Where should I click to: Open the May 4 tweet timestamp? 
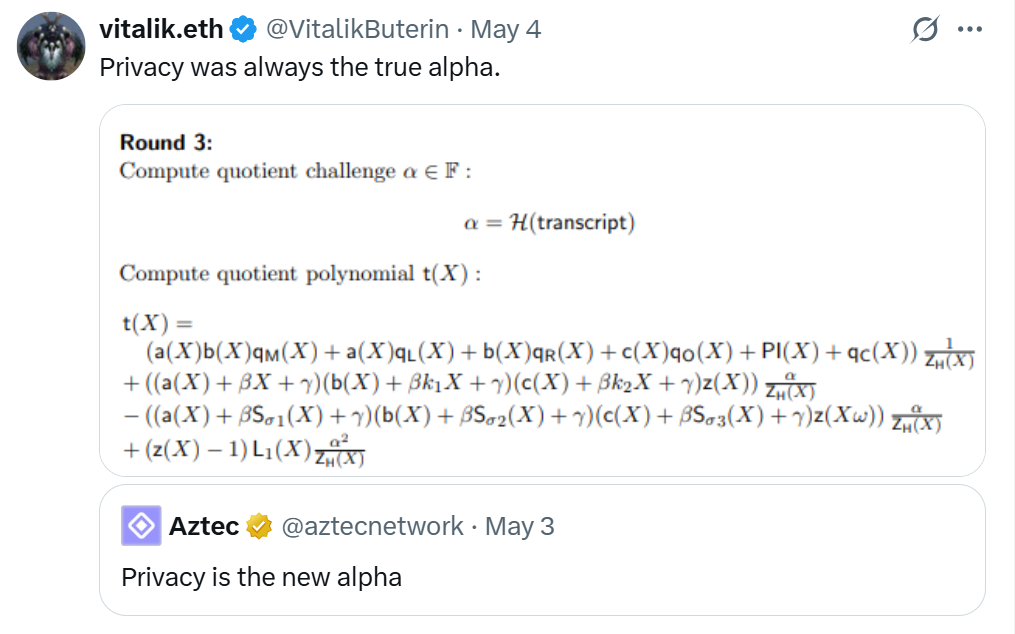(x=505, y=30)
